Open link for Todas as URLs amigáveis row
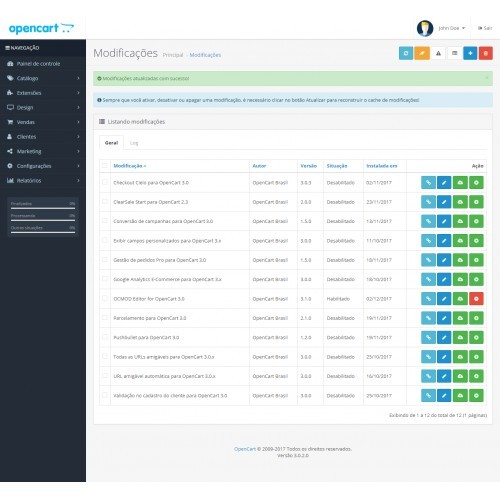Screen dimensions: 500x500 [428, 357]
